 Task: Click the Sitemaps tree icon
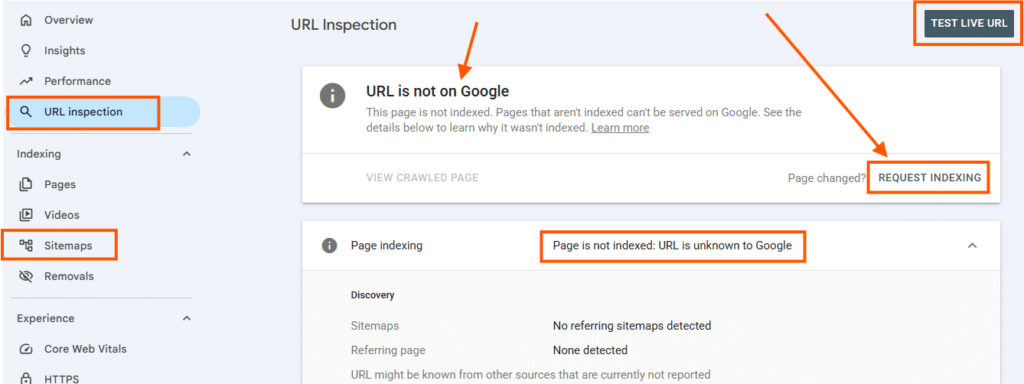pyautogui.click(x=26, y=246)
